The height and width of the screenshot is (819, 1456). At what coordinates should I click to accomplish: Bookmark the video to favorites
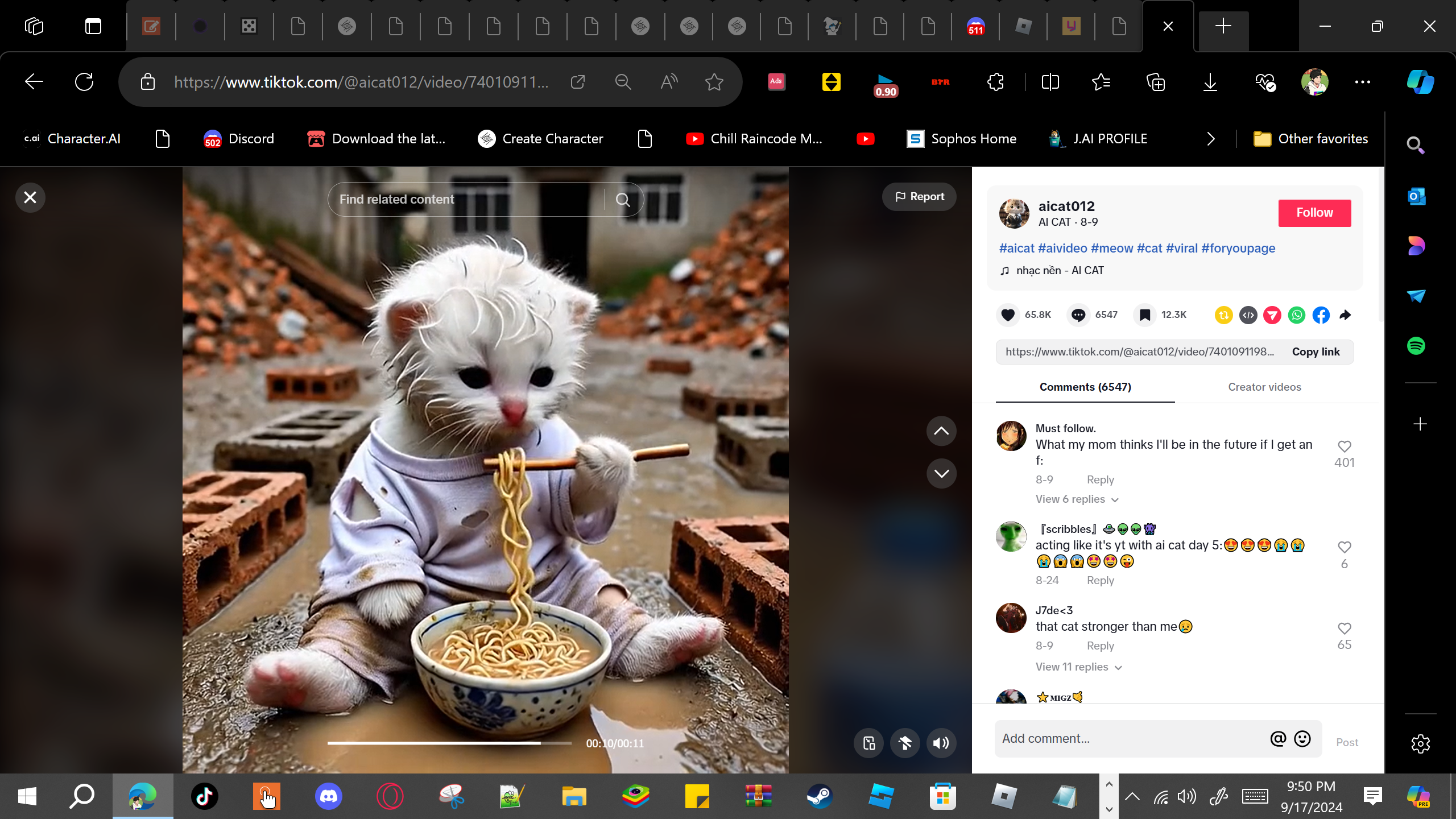point(1145,315)
